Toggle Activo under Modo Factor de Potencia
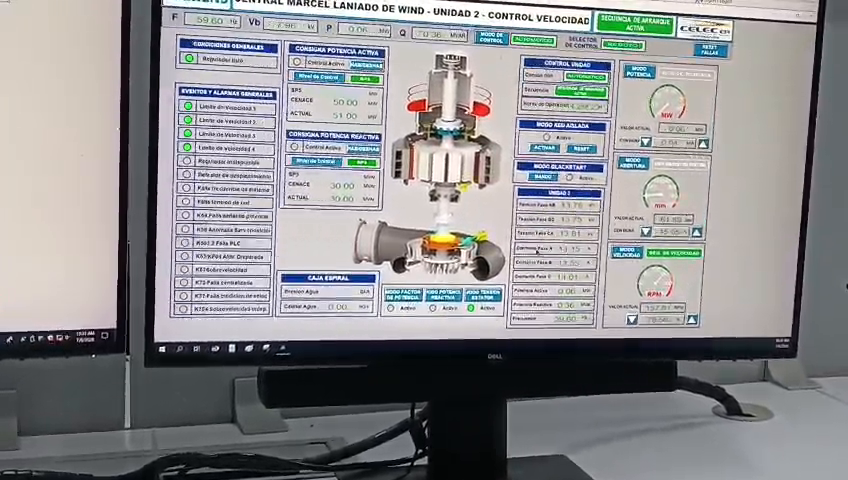The width and height of the screenshot is (848, 480). tap(390, 308)
